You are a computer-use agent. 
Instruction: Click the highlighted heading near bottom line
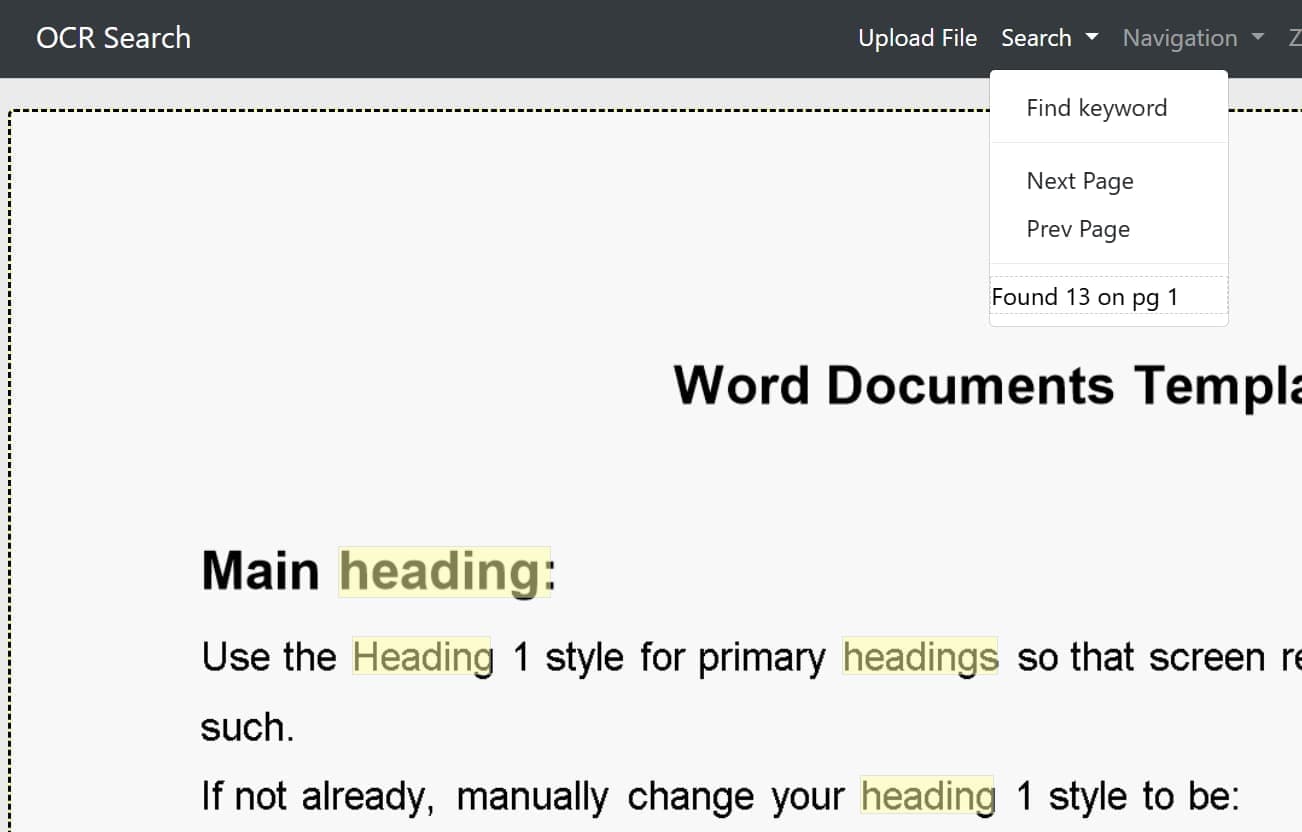pyautogui.click(x=928, y=795)
